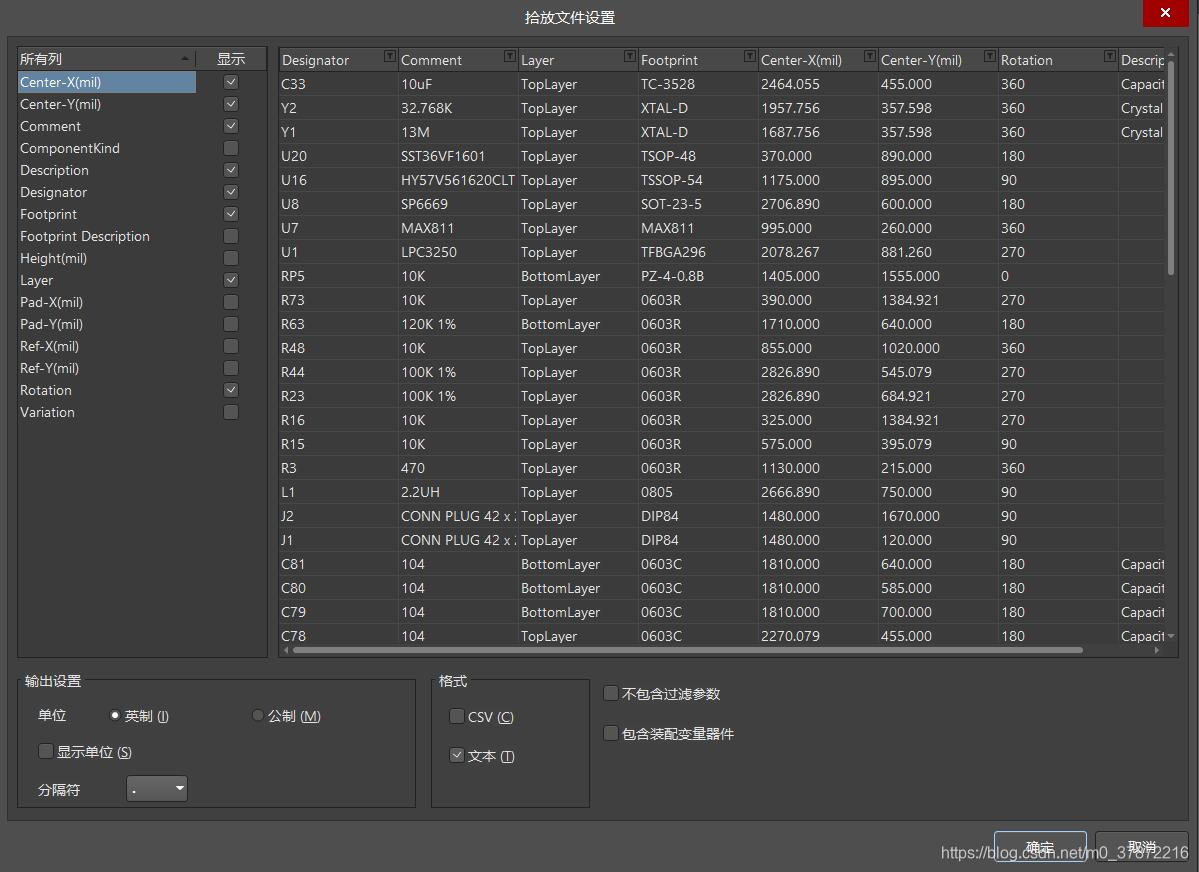Image resolution: width=1199 pixels, height=872 pixels.
Task: Toggle Comment column display checkbox
Action: click(231, 126)
